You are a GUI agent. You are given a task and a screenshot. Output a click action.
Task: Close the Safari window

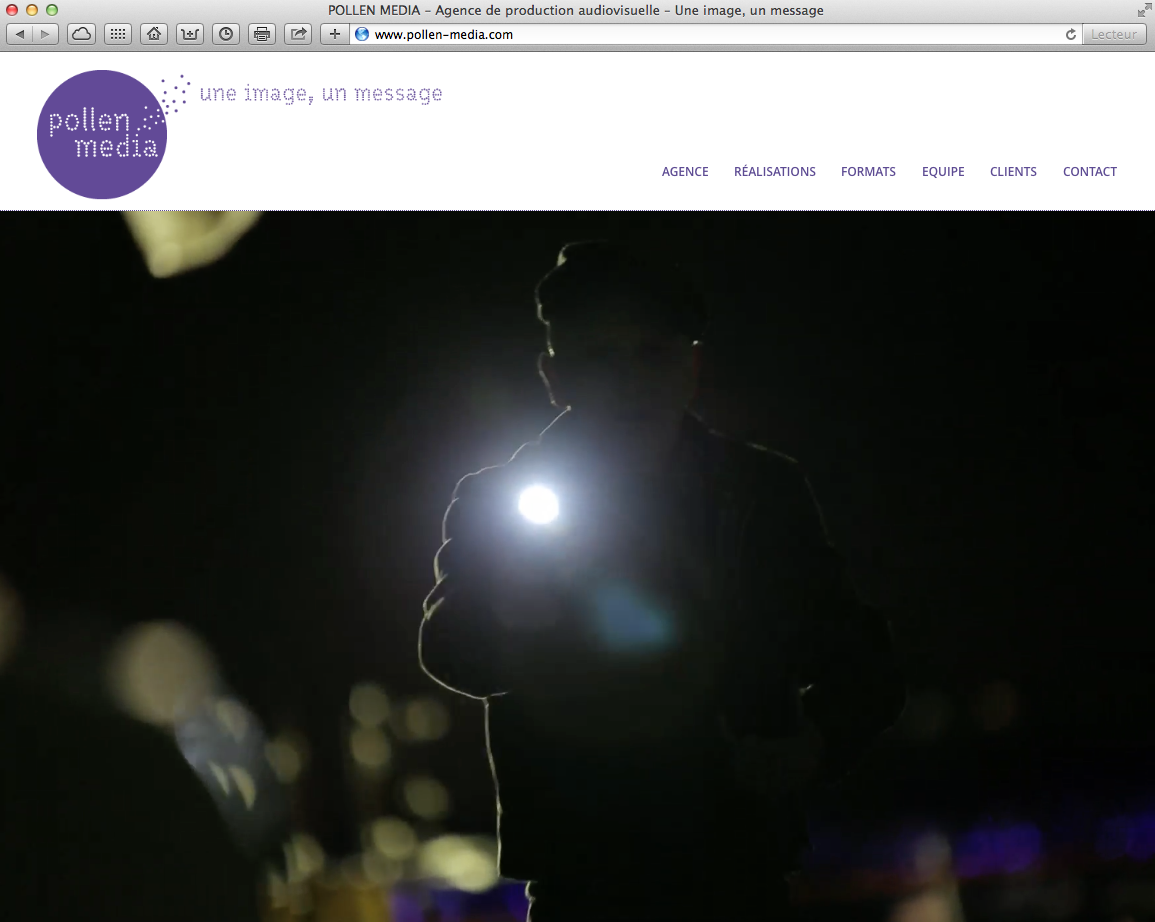coord(12,10)
